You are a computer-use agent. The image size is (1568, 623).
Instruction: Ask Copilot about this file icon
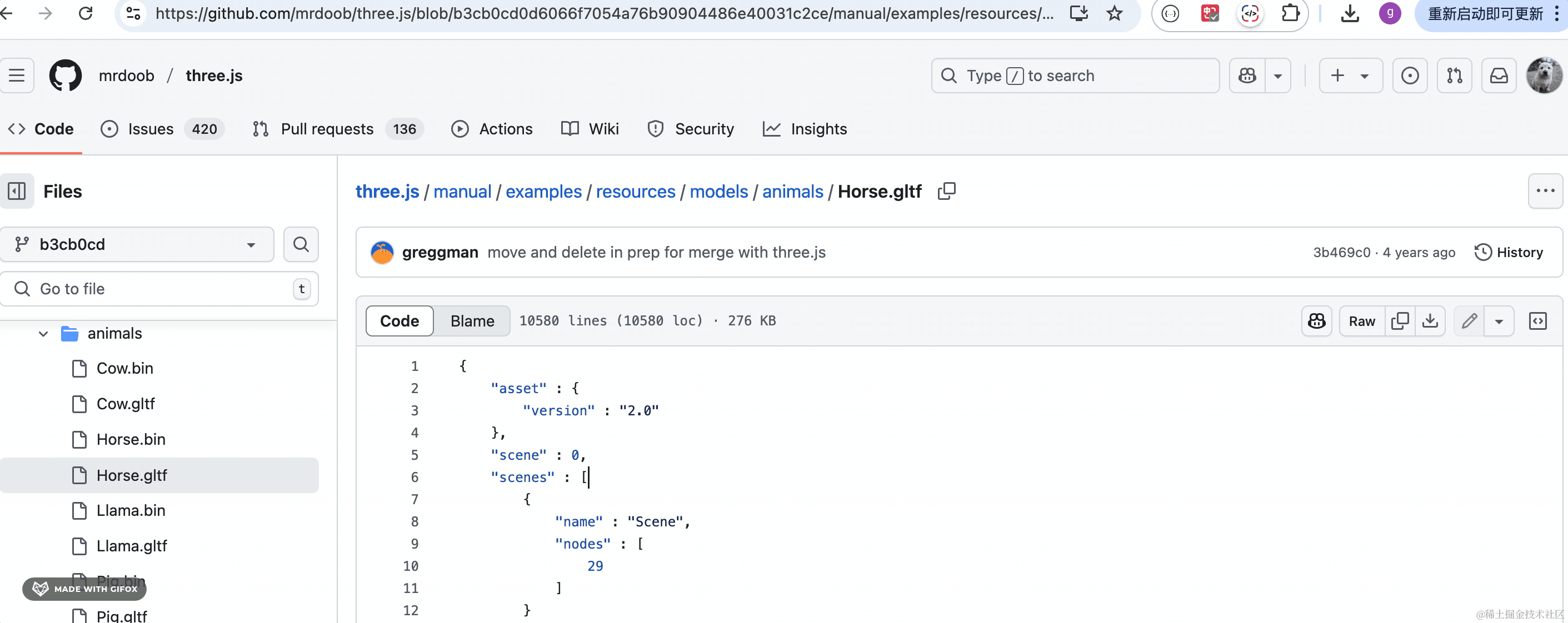[1317, 320]
